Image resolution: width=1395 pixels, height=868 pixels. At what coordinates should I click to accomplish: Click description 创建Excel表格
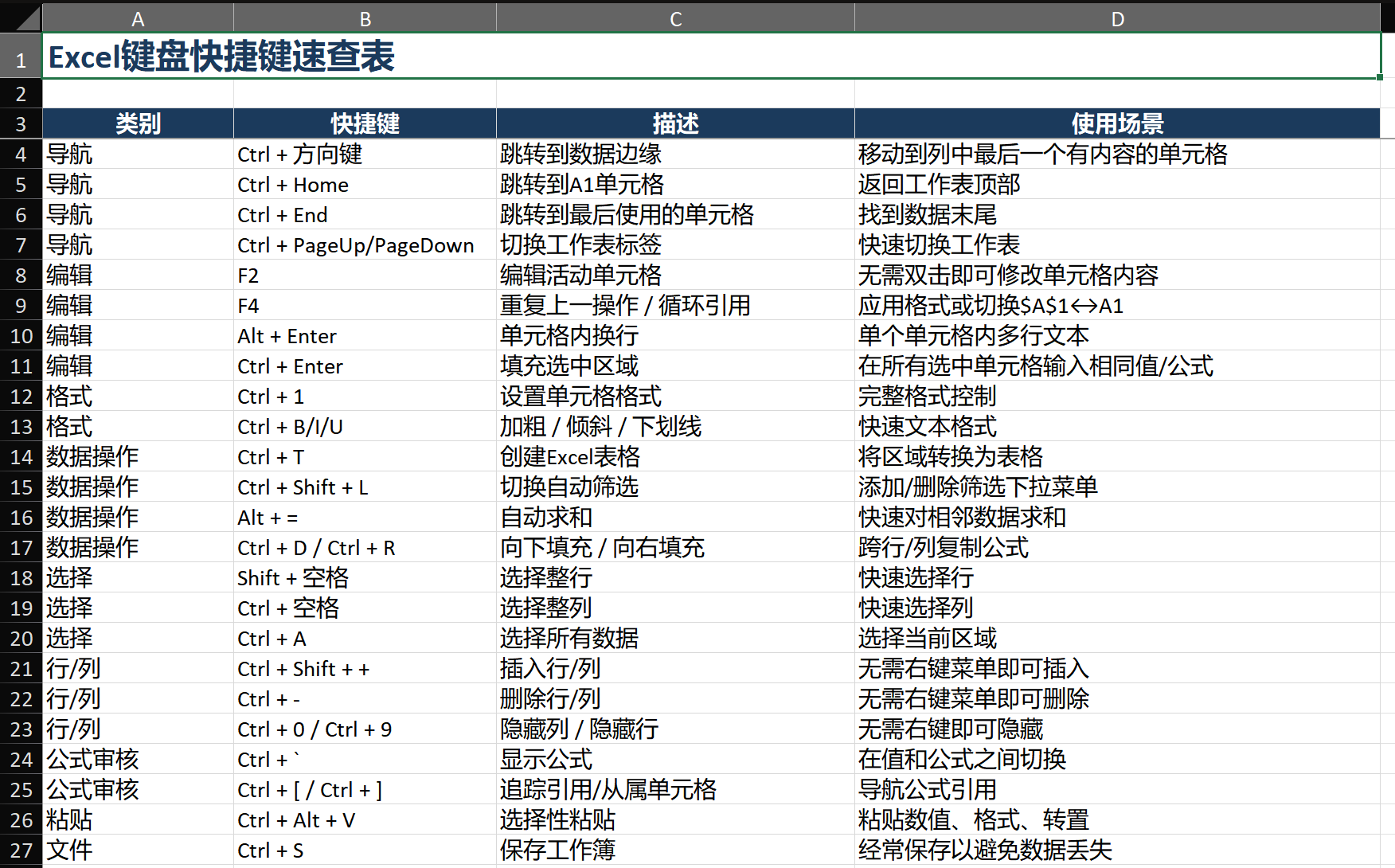click(675, 456)
